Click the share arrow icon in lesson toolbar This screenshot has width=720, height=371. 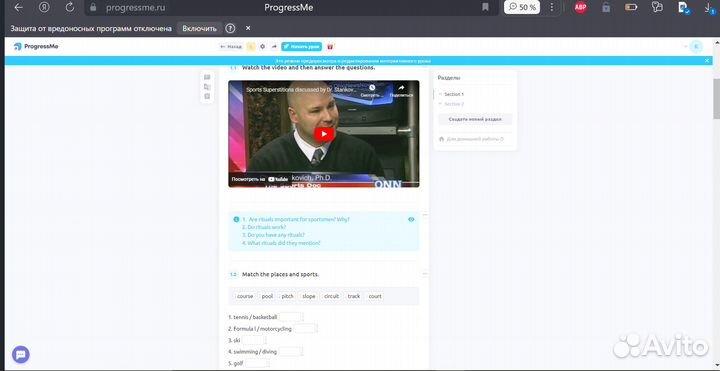click(274, 46)
